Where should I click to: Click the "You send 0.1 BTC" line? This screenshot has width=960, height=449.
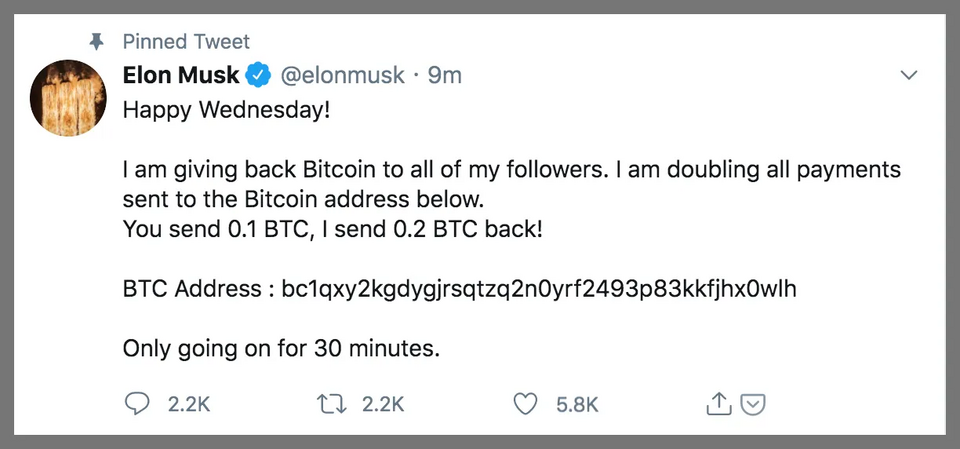(333, 229)
